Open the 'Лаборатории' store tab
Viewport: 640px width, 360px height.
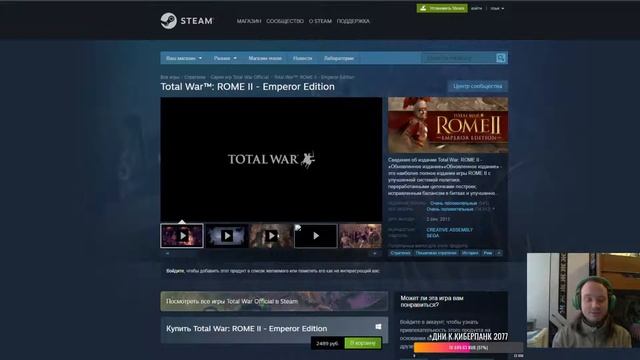[339, 58]
